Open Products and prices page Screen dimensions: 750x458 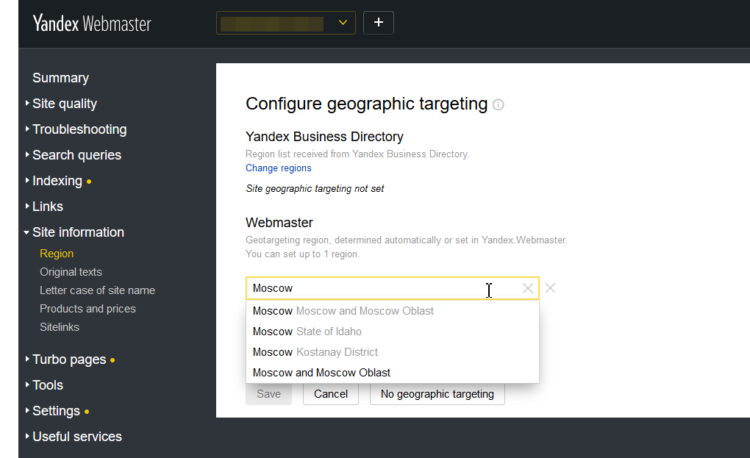(88, 309)
